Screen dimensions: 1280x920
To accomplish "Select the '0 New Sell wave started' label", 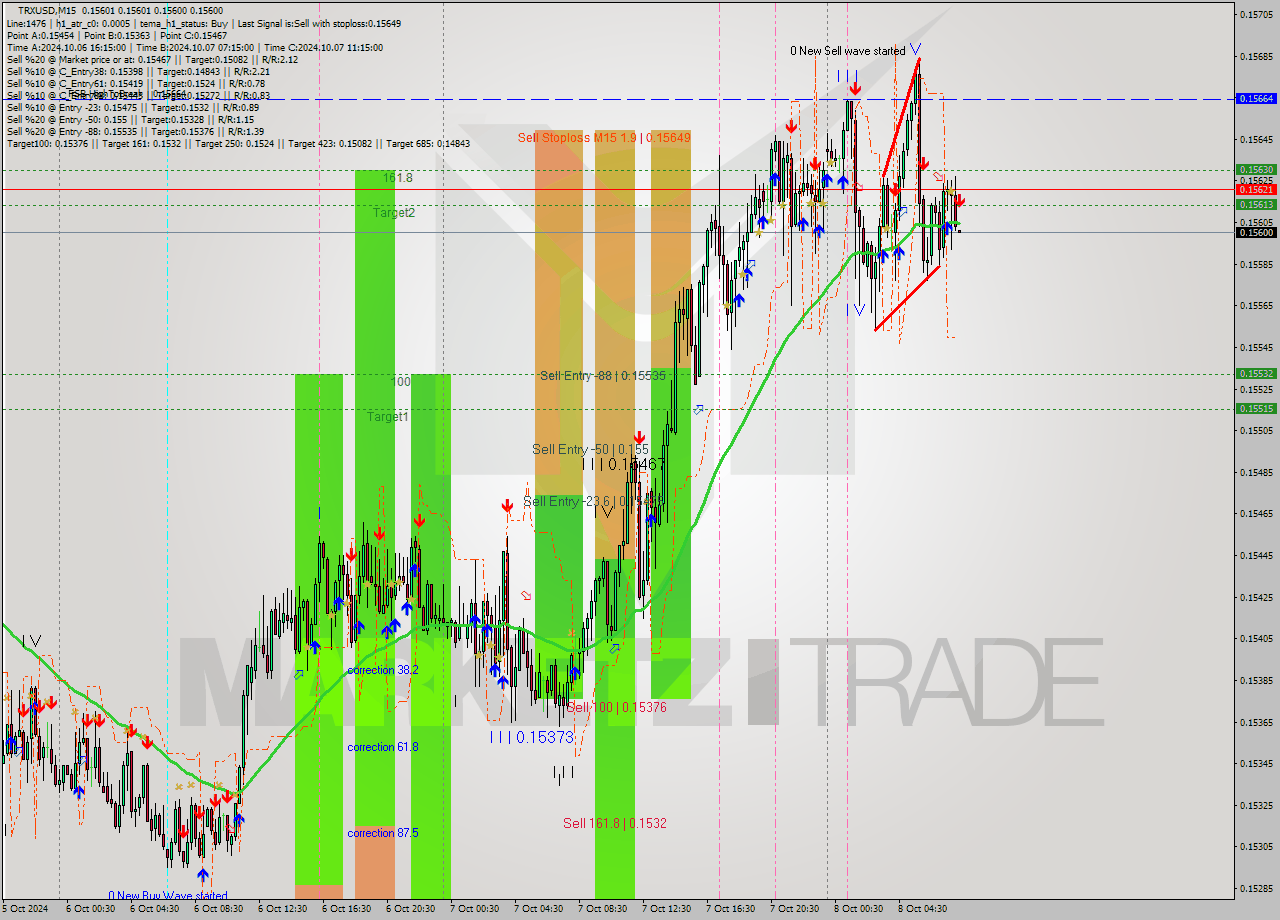I will pos(848,51).
